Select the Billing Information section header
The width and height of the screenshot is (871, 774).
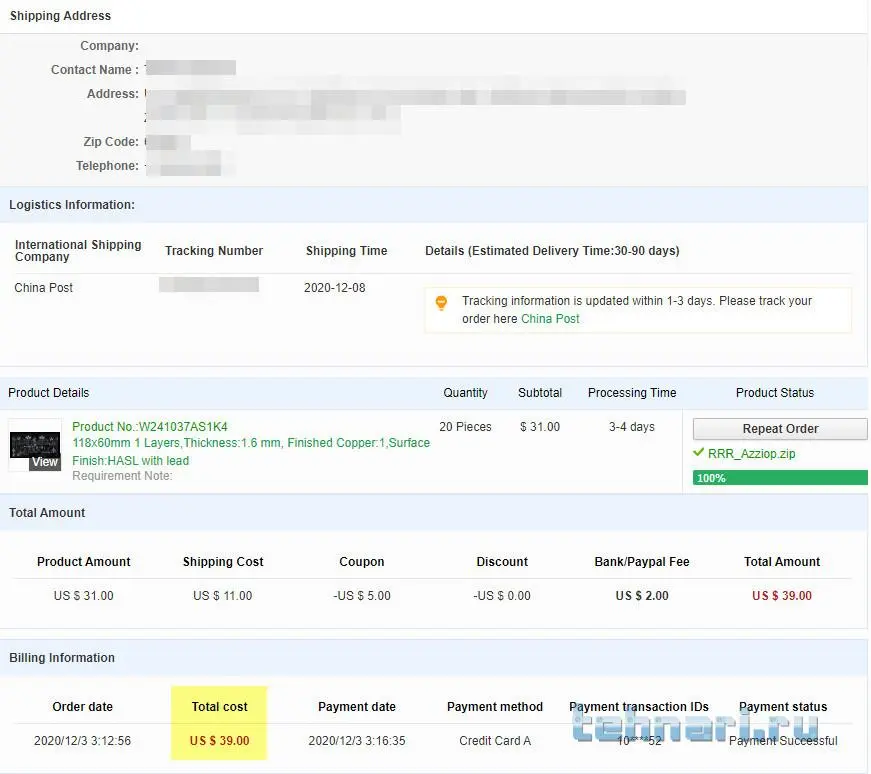[x=62, y=658]
